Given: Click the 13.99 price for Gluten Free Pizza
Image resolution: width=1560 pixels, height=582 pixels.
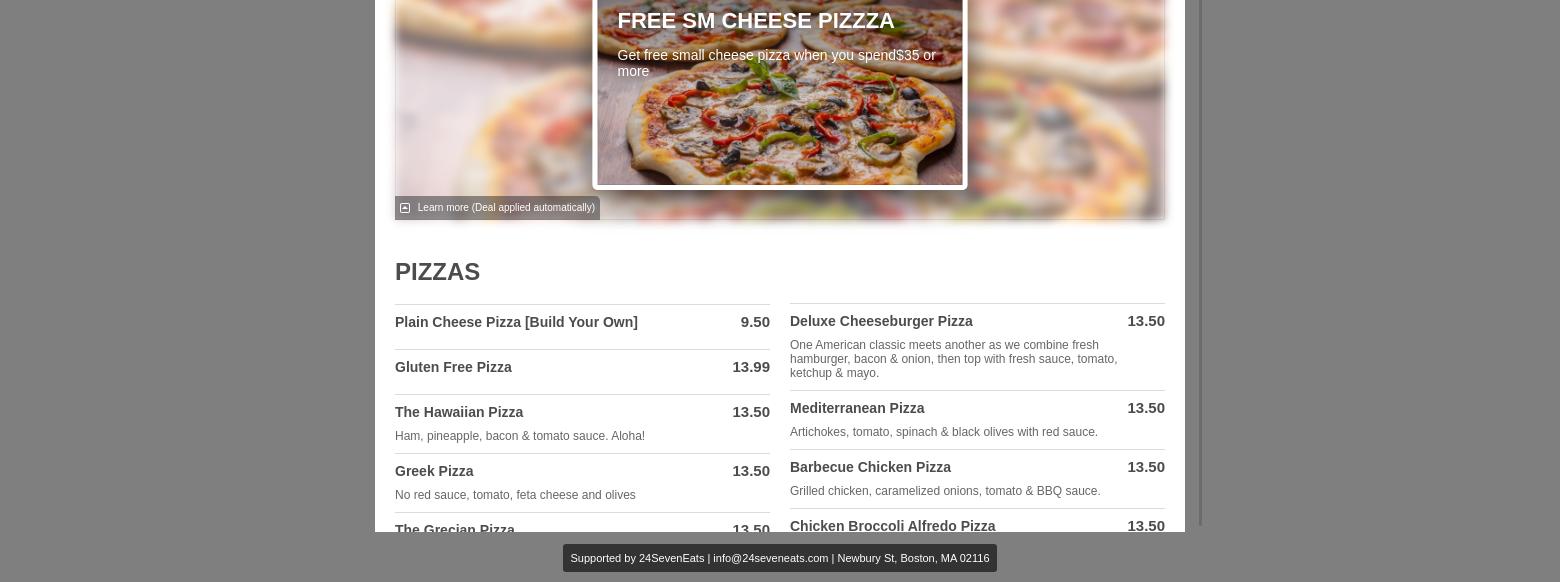Looking at the screenshot, I should click(751, 367).
